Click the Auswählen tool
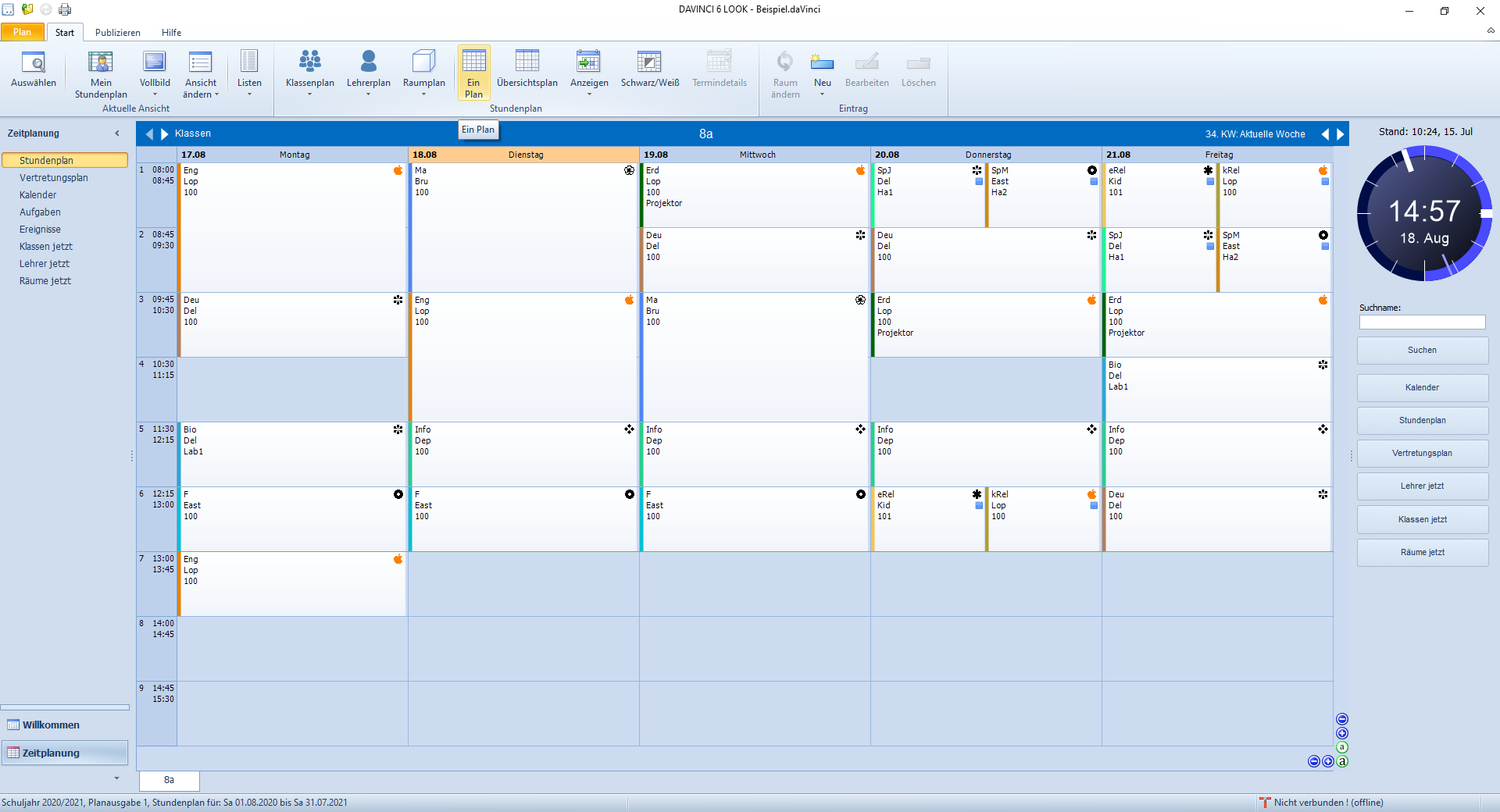The image size is (1500, 812). click(x=34, y=69)
